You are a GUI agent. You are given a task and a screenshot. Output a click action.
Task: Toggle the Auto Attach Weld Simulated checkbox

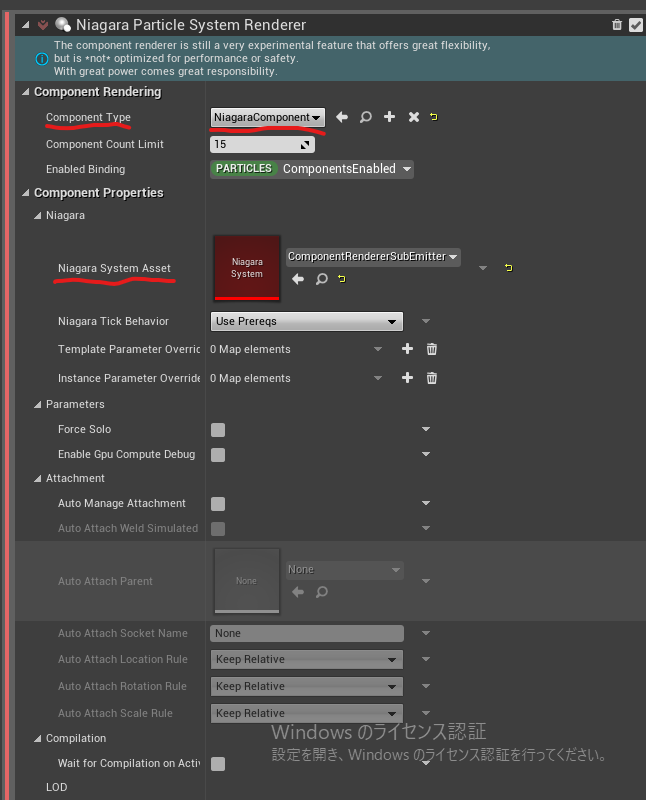(x=218, y=529)
